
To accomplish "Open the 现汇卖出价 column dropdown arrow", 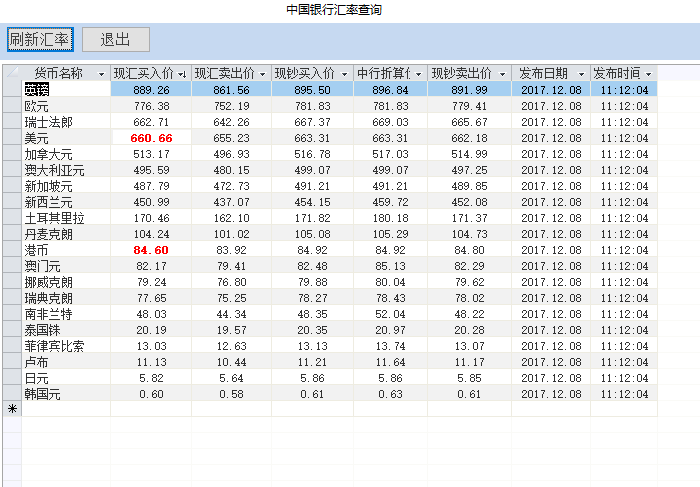I will pos(262,74).
